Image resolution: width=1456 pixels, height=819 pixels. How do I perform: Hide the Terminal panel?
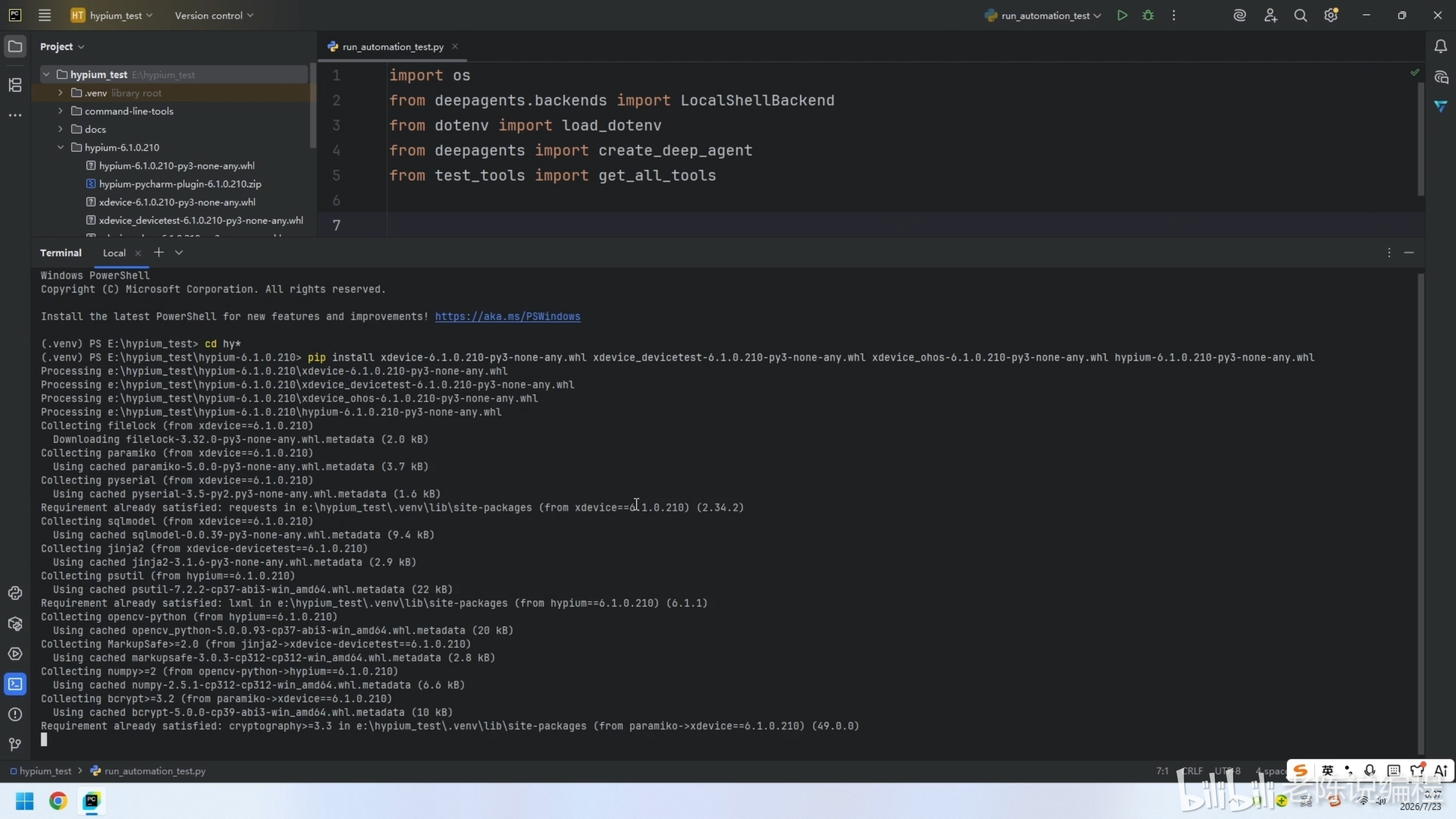click(x=1409, y=253)
